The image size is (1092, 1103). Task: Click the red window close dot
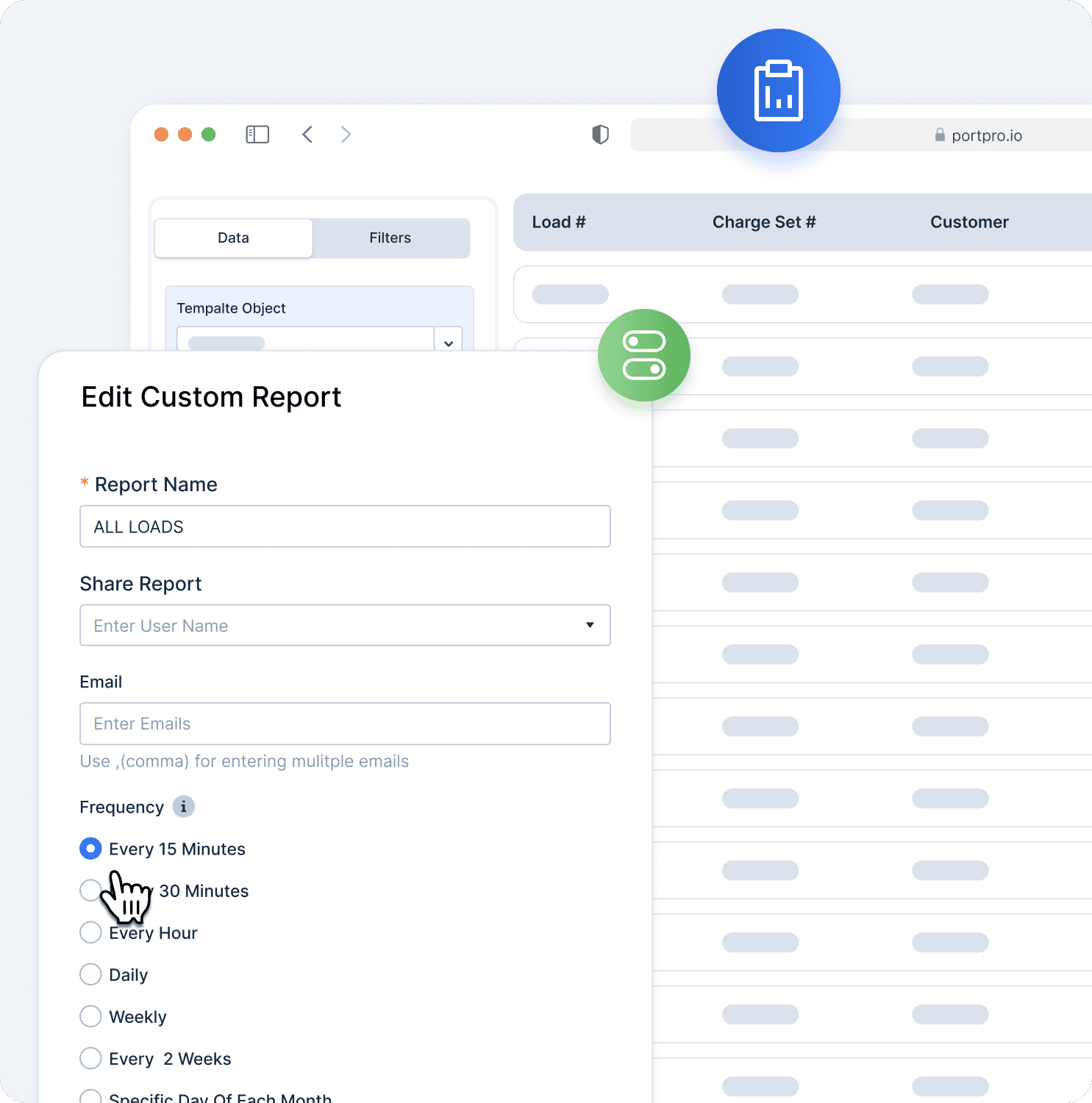pos(161,135)
